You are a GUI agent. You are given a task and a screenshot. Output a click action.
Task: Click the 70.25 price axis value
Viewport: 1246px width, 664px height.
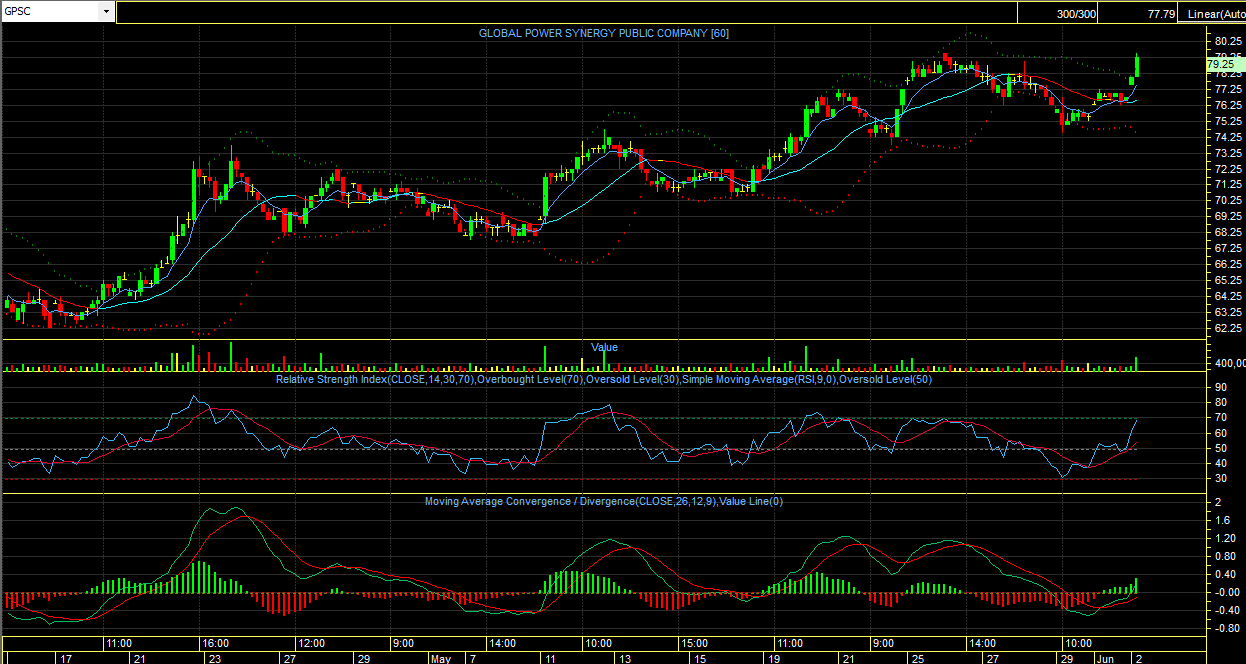[1228, 200]
